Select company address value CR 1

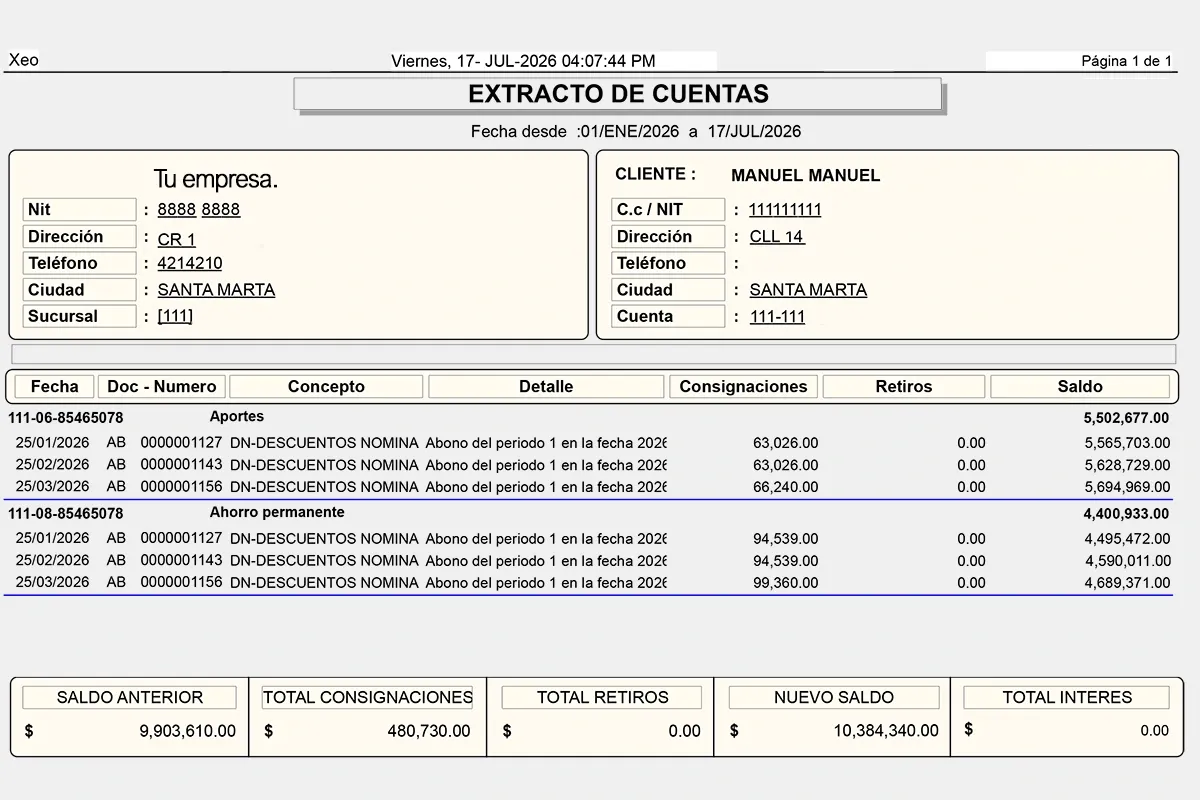click(177, 240)
